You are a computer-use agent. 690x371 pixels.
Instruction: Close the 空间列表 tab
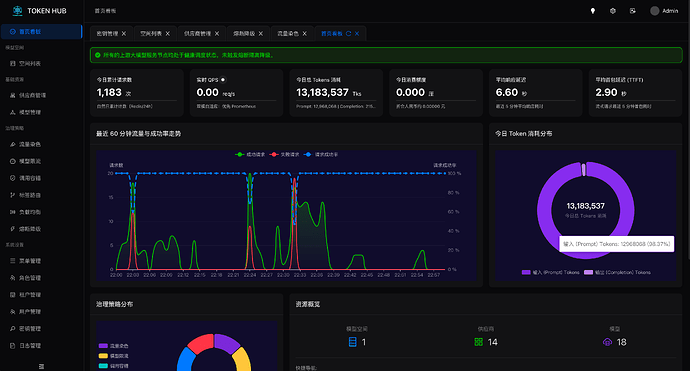168,33
